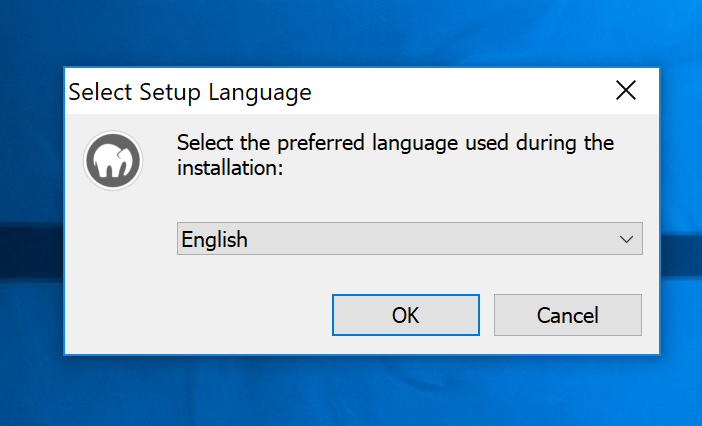The height and width of the screenshot is (426, 702).
Task: Expand the language list using the chevron arrow
Action: (627, 239)
